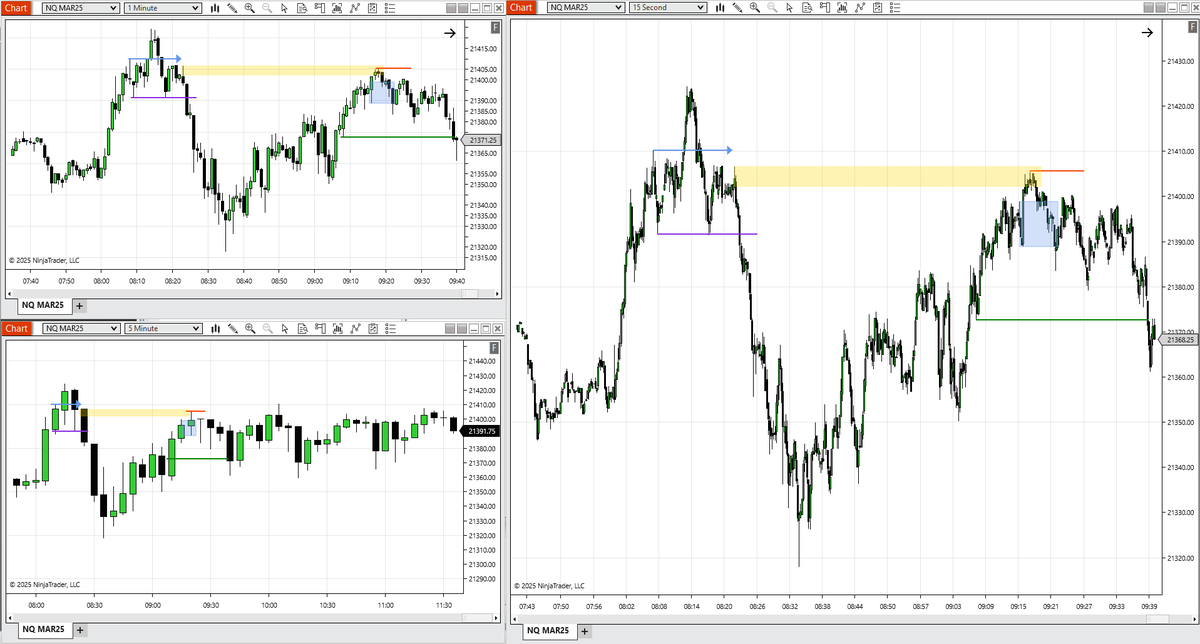
Task: Toggle auto-scroll arrow on 15 Second chart
Action: click(1146, 32)
